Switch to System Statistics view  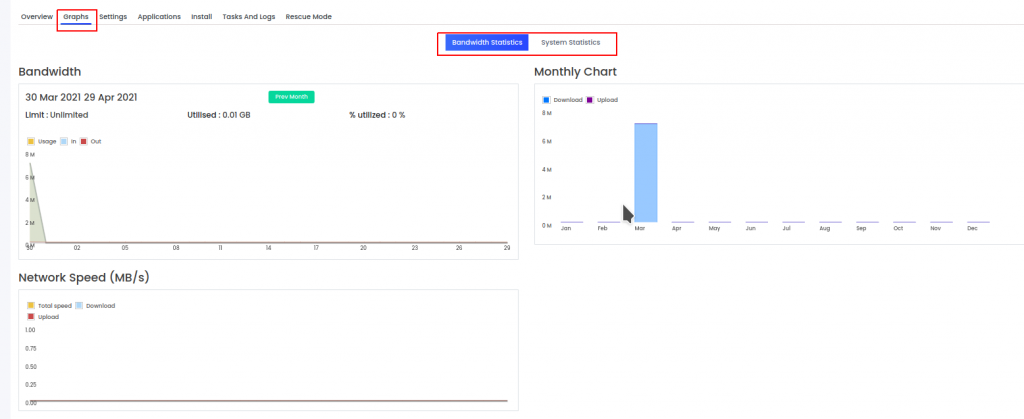coord(570,42)
